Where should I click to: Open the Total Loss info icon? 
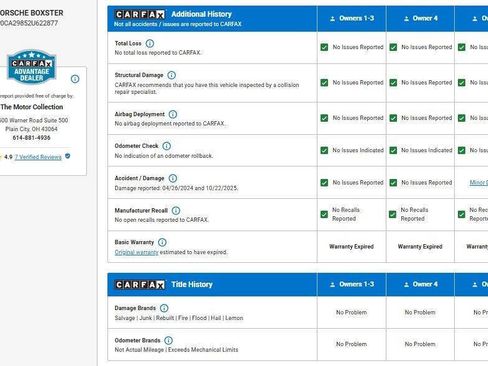(x=150, y=43)
